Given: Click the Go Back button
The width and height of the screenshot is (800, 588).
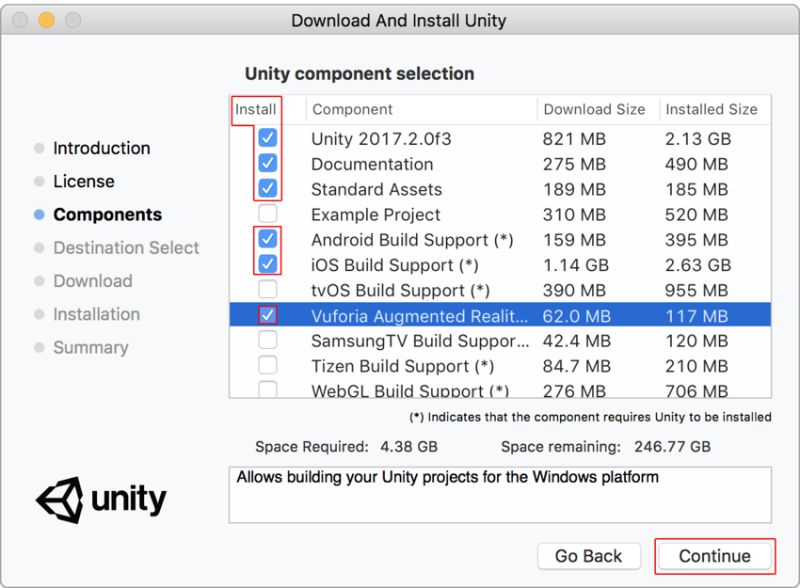Looking at the screenshot, I should (589, 556).
